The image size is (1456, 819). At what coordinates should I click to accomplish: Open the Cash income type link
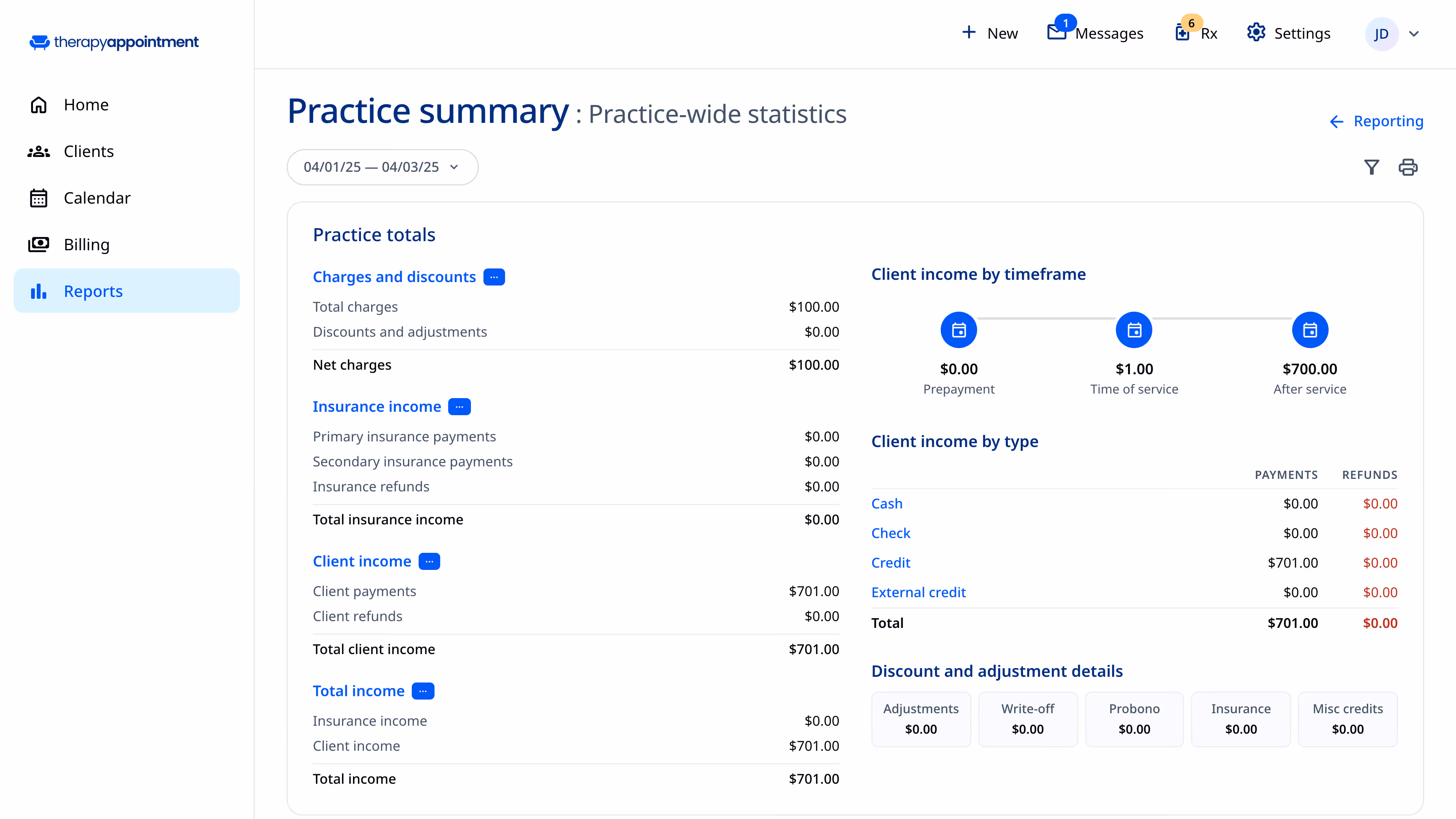(887, 504)
